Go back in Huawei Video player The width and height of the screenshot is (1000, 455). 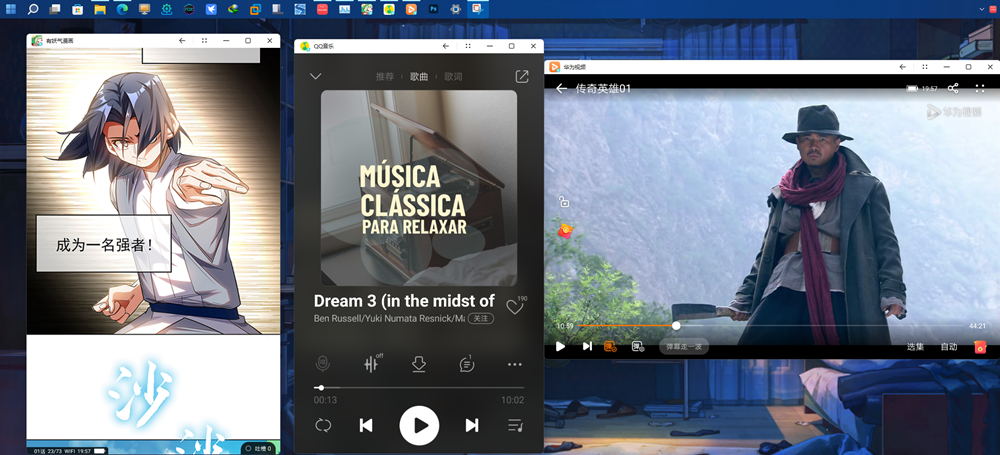[561, 89]
